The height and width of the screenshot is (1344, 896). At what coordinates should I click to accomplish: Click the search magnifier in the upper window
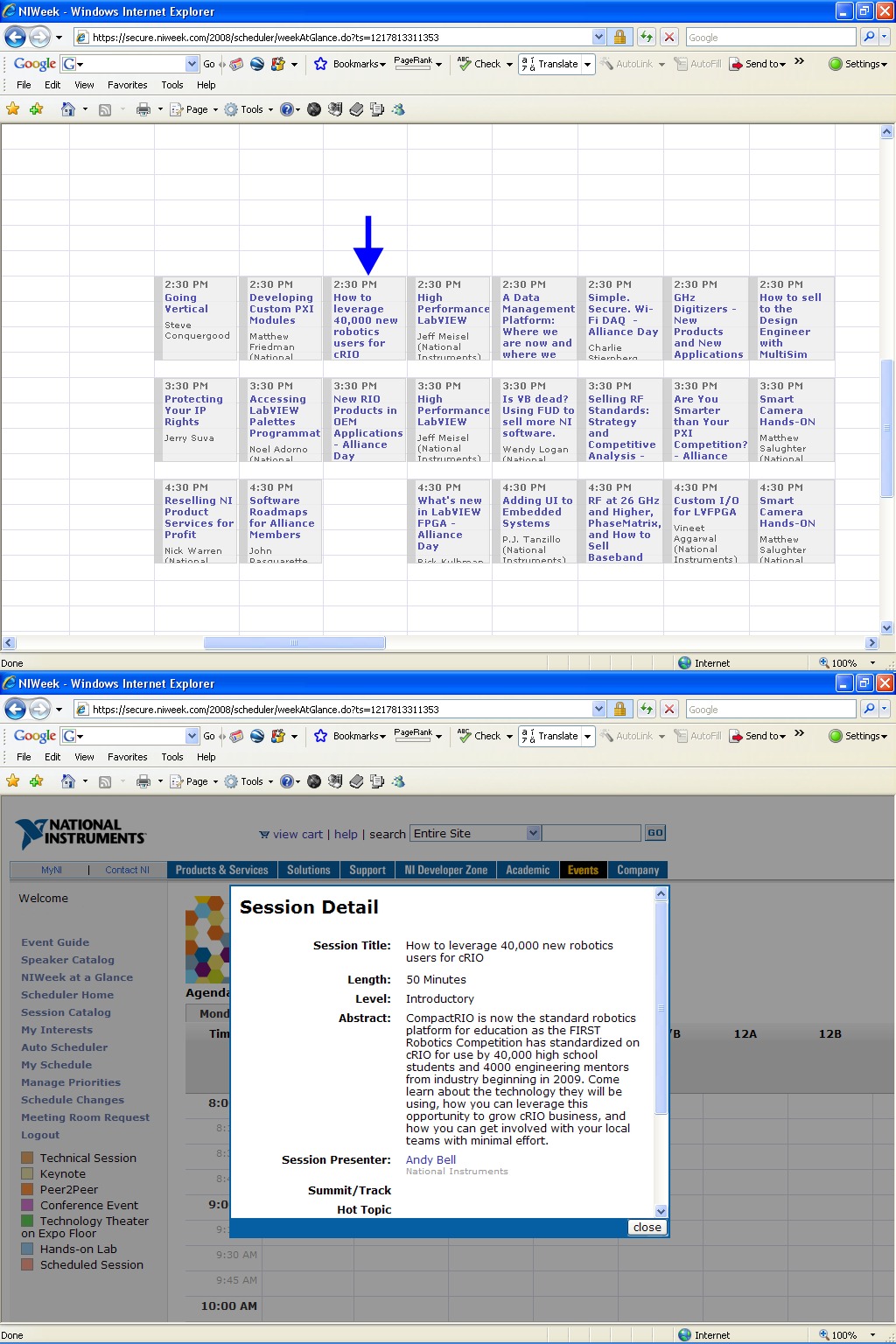pyautogui.click(x=868, y=37)
